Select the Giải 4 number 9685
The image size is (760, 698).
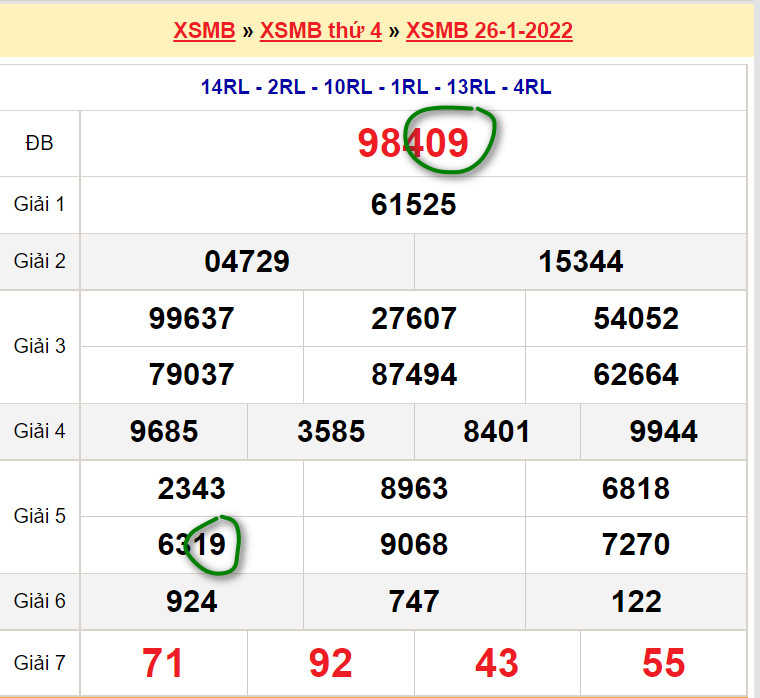(164, 432)
